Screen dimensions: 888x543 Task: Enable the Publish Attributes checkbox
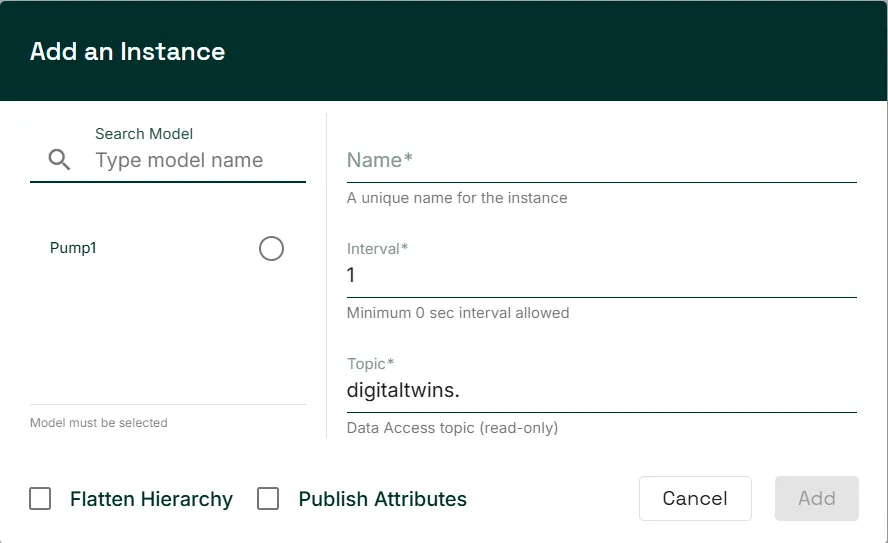click(268, 499)
